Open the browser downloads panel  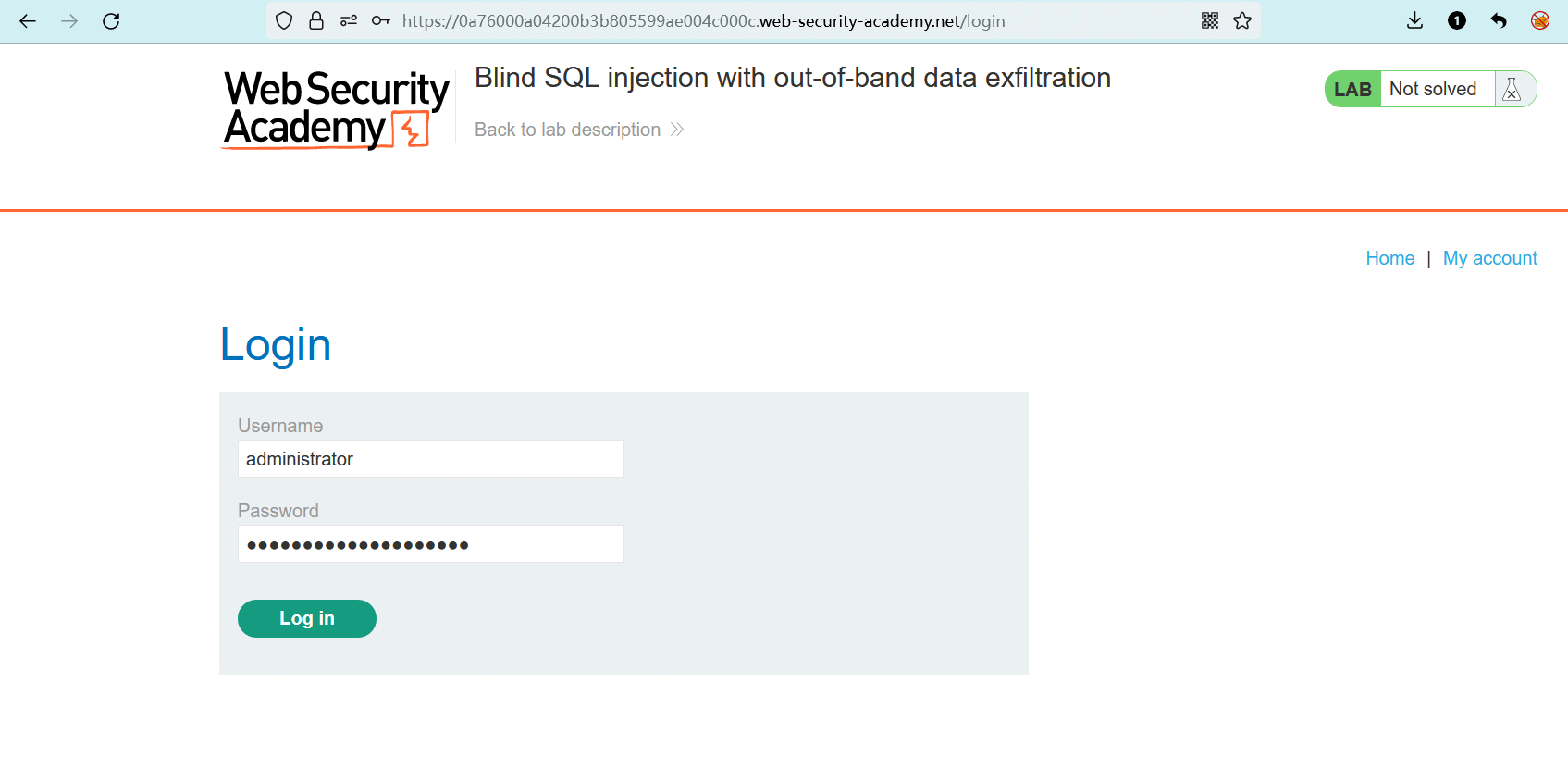coord(1414,21)
